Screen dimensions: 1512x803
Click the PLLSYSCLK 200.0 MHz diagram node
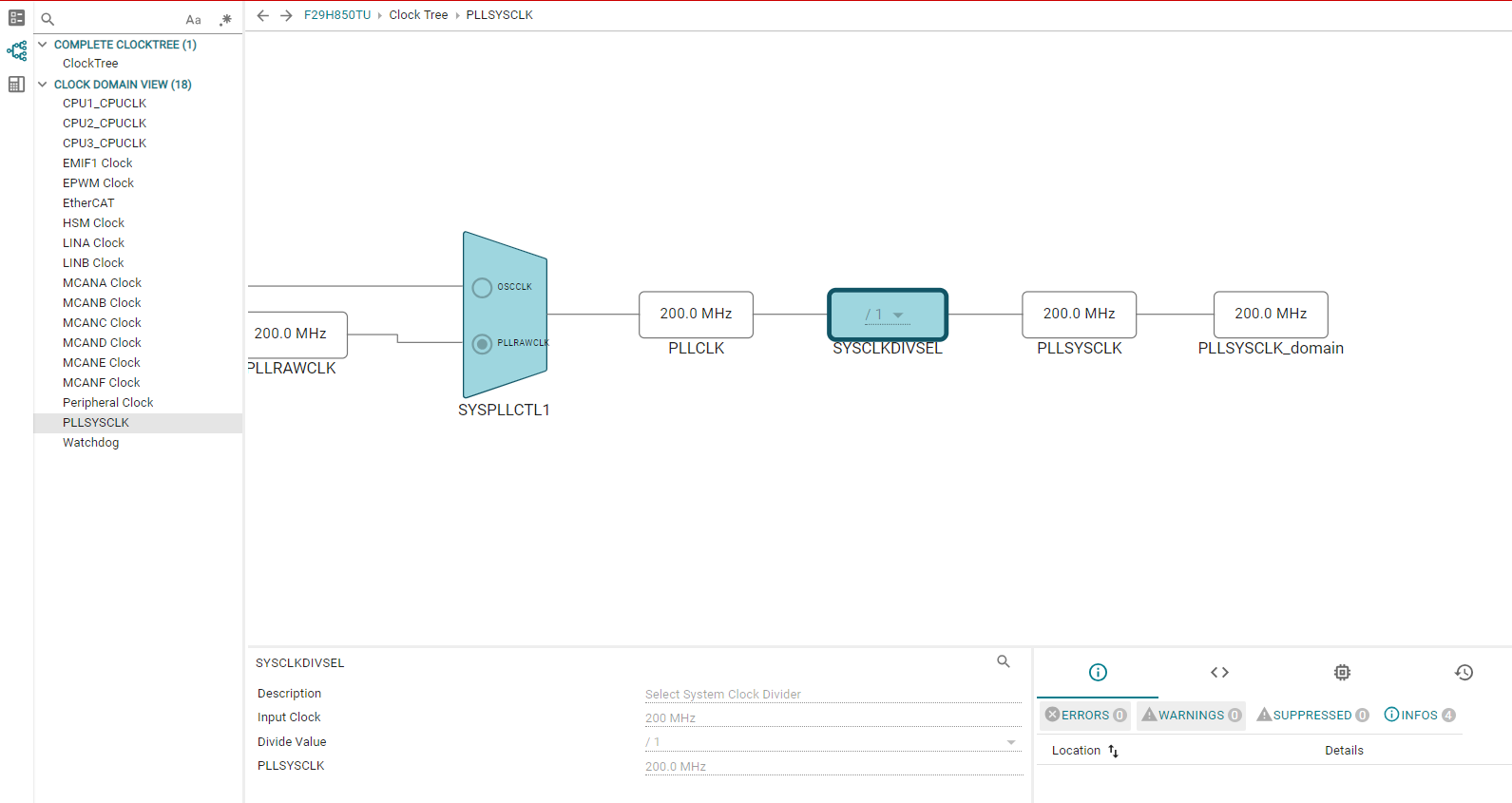(1080, 315)
